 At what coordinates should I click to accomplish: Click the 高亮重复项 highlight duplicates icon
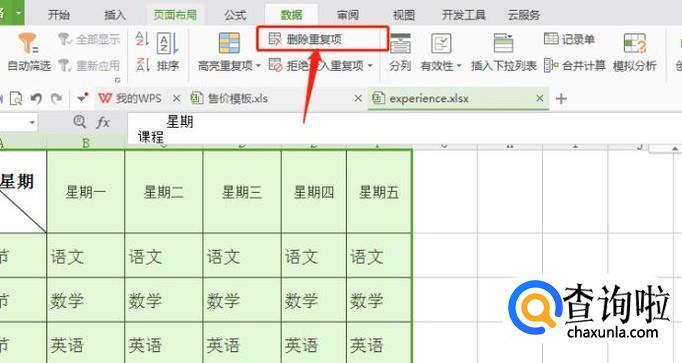[229, 43]
